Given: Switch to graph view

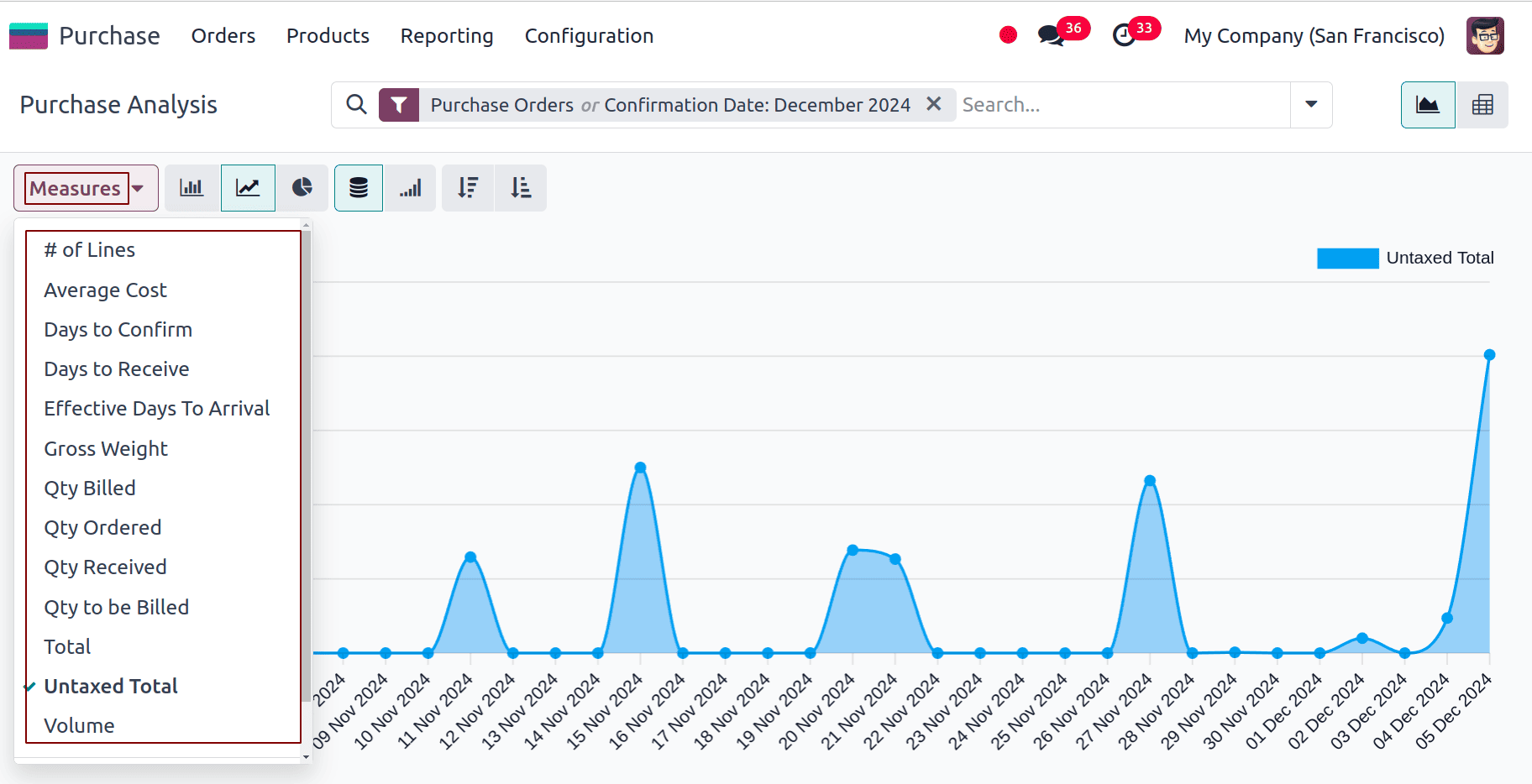Looking at the screenshot, I should (x=1428, y=105).
